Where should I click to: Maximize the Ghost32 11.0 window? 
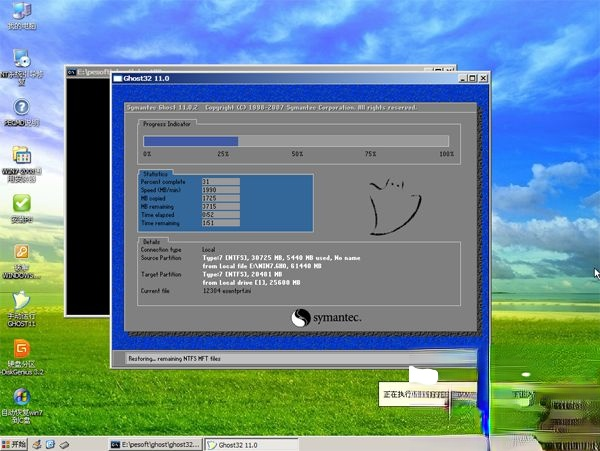(x=473, y=78)
